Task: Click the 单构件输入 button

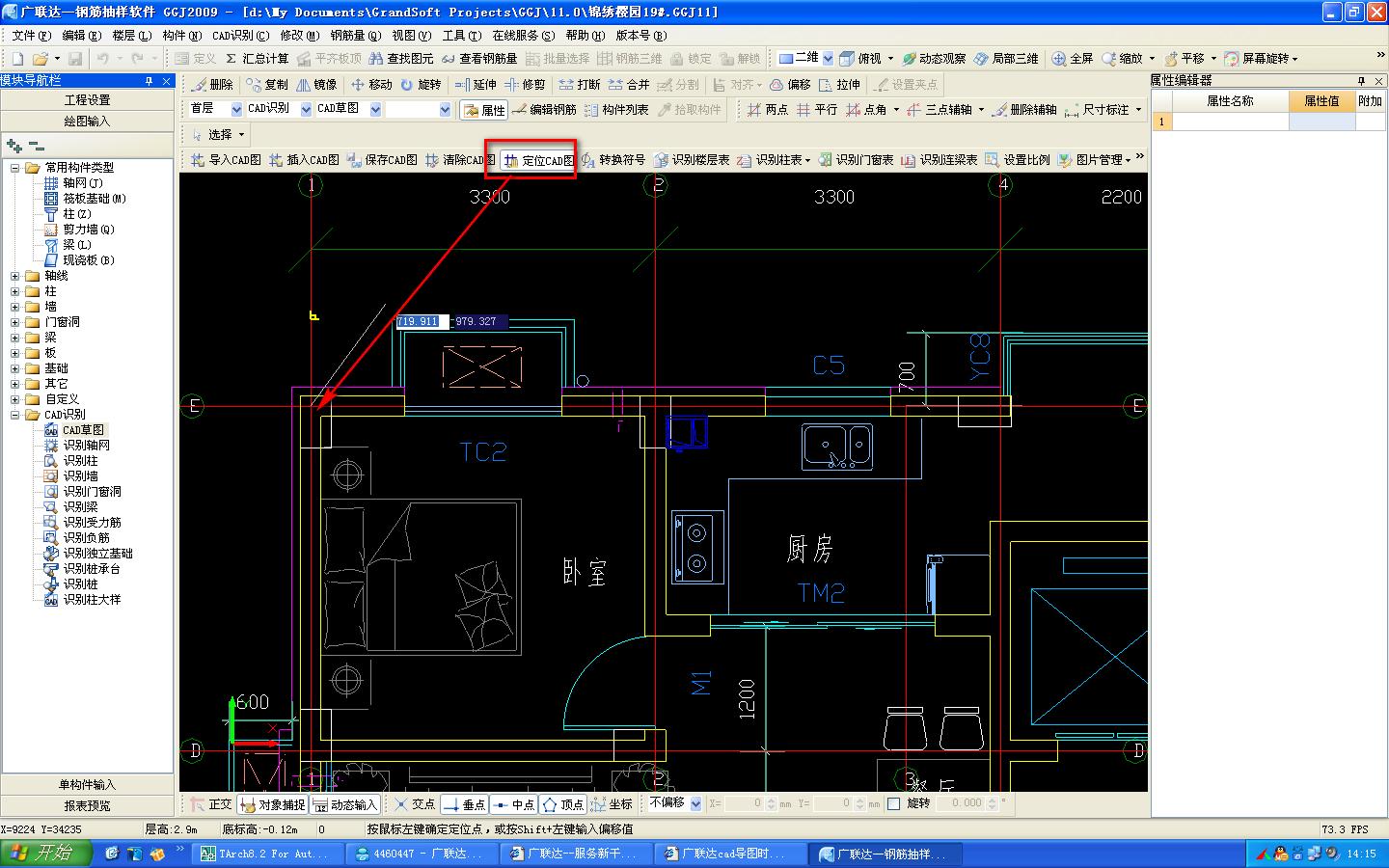Action: point(88,785)
